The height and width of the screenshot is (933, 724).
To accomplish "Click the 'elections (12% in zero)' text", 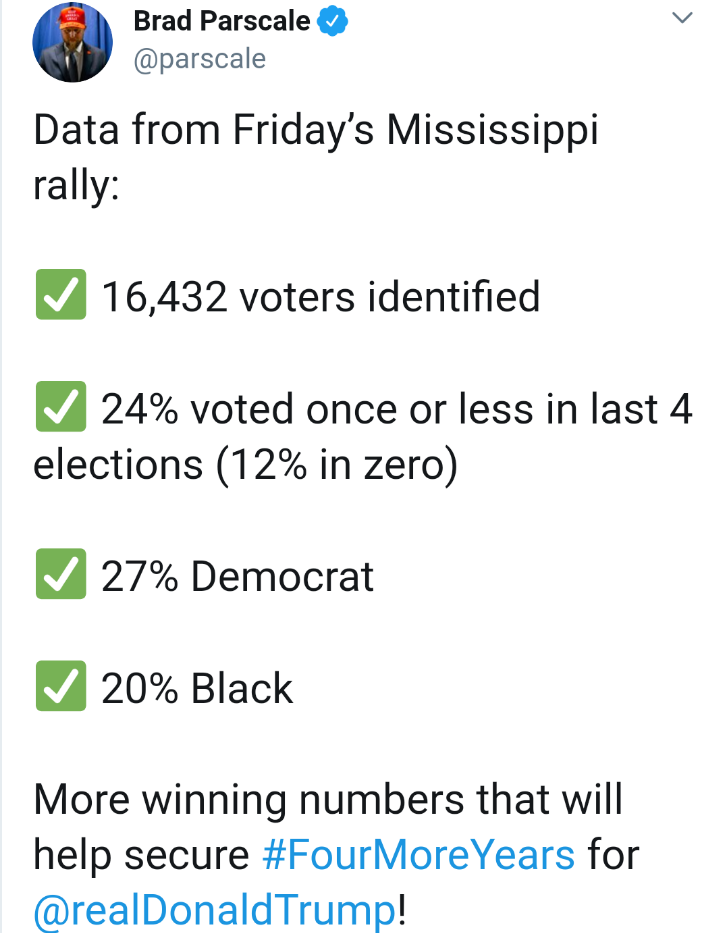I will tap(246, 465).
